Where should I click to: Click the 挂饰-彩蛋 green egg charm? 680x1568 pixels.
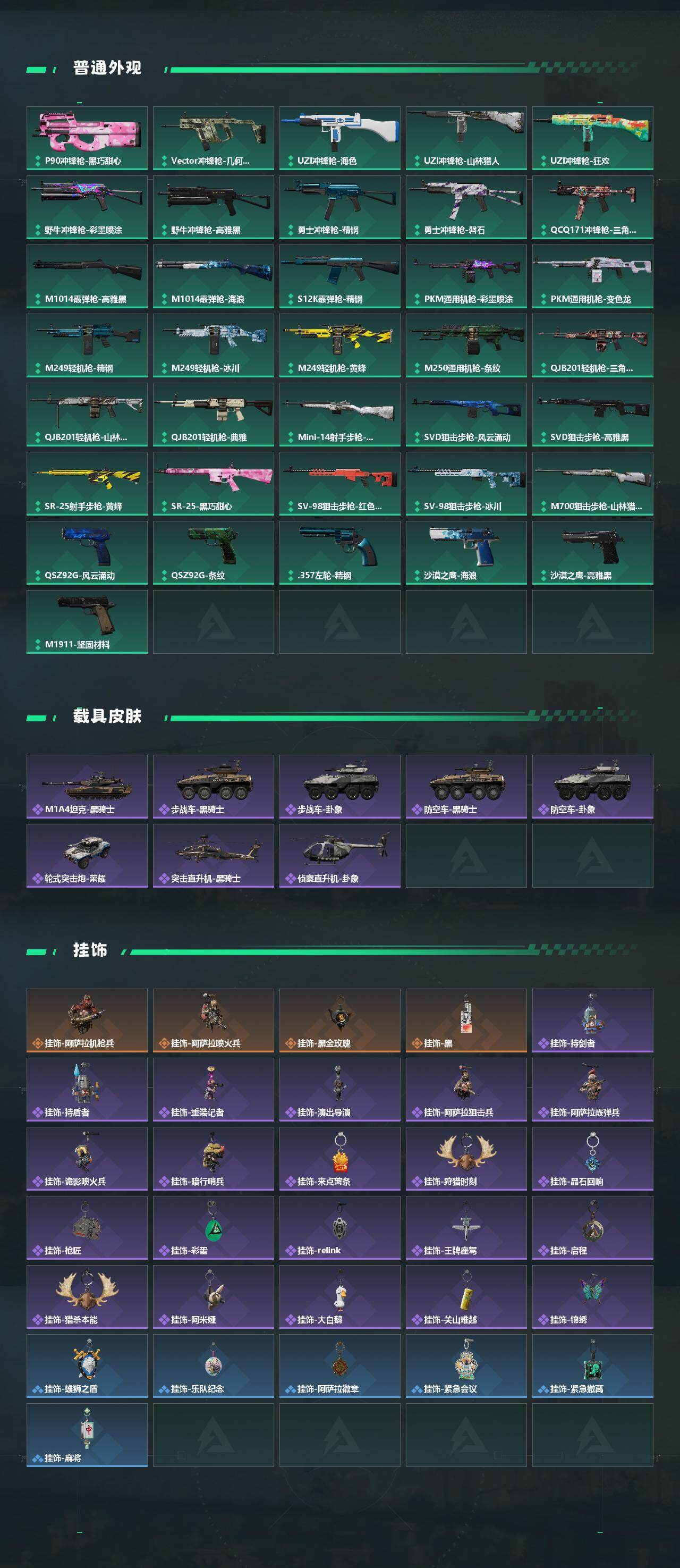pyautogui.click(x=214, y=1228)
